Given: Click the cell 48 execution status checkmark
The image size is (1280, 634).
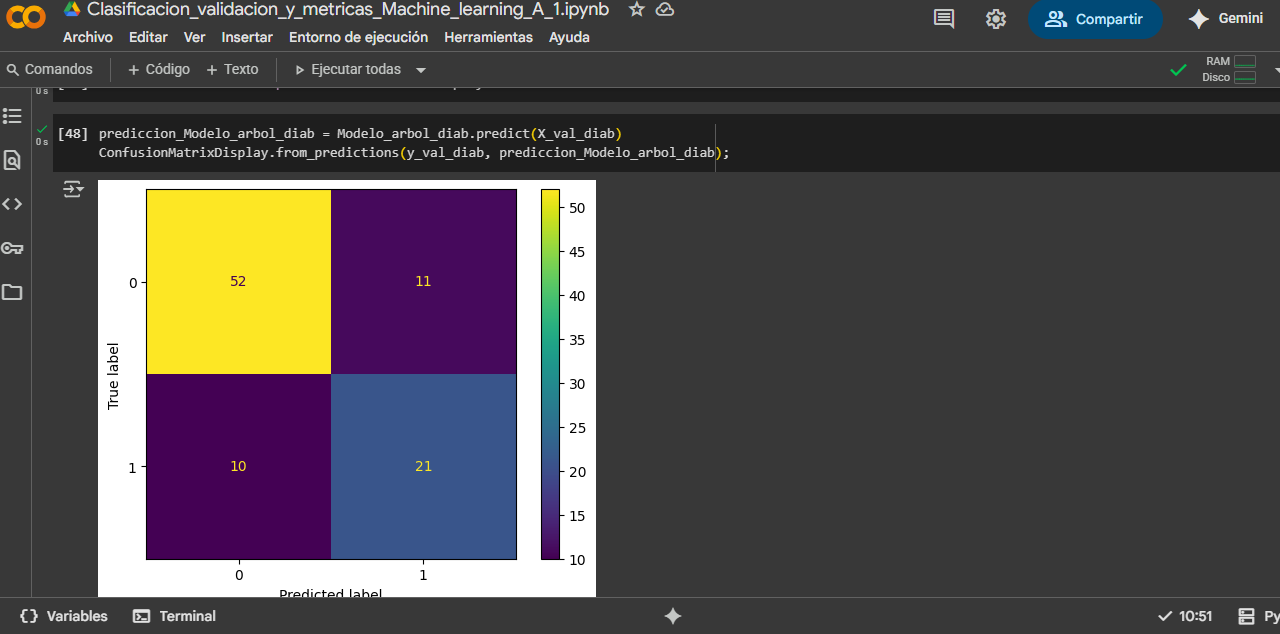Looking at the screenshot, I should (x=42, y=130).
